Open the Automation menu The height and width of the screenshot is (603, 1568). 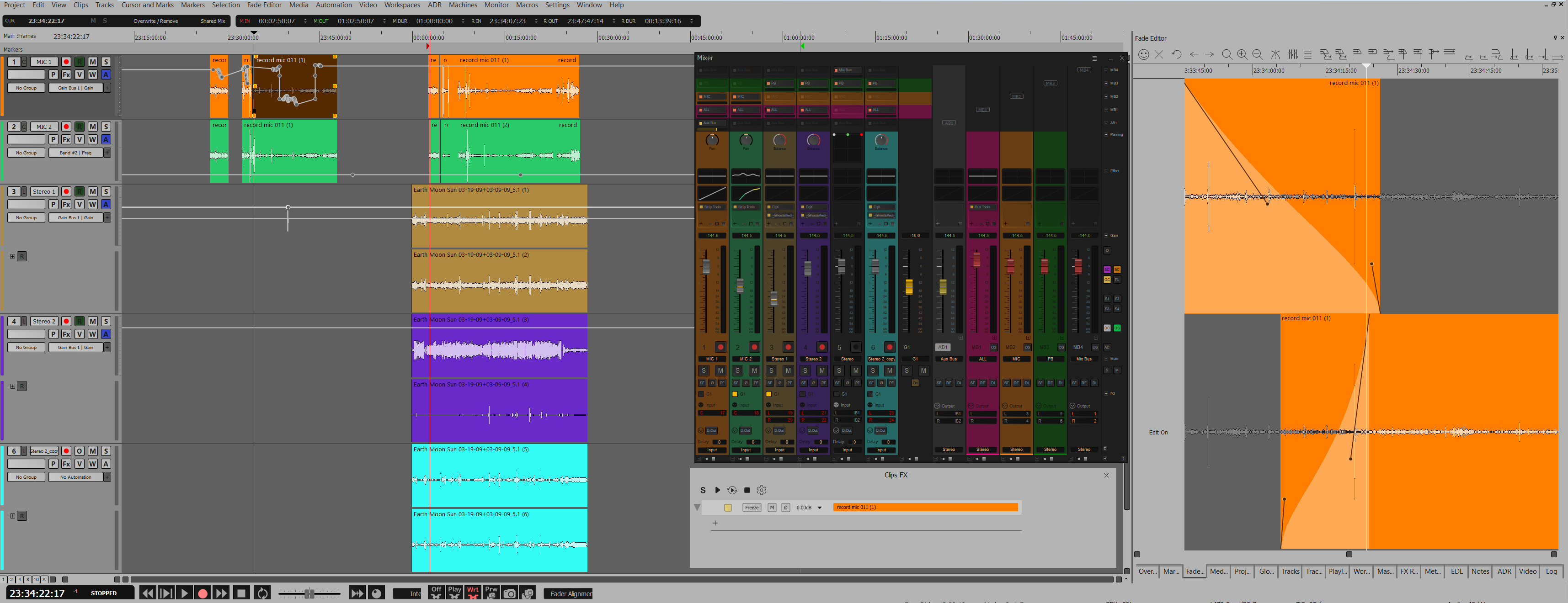pyautogui.click(x=334, y=5)
